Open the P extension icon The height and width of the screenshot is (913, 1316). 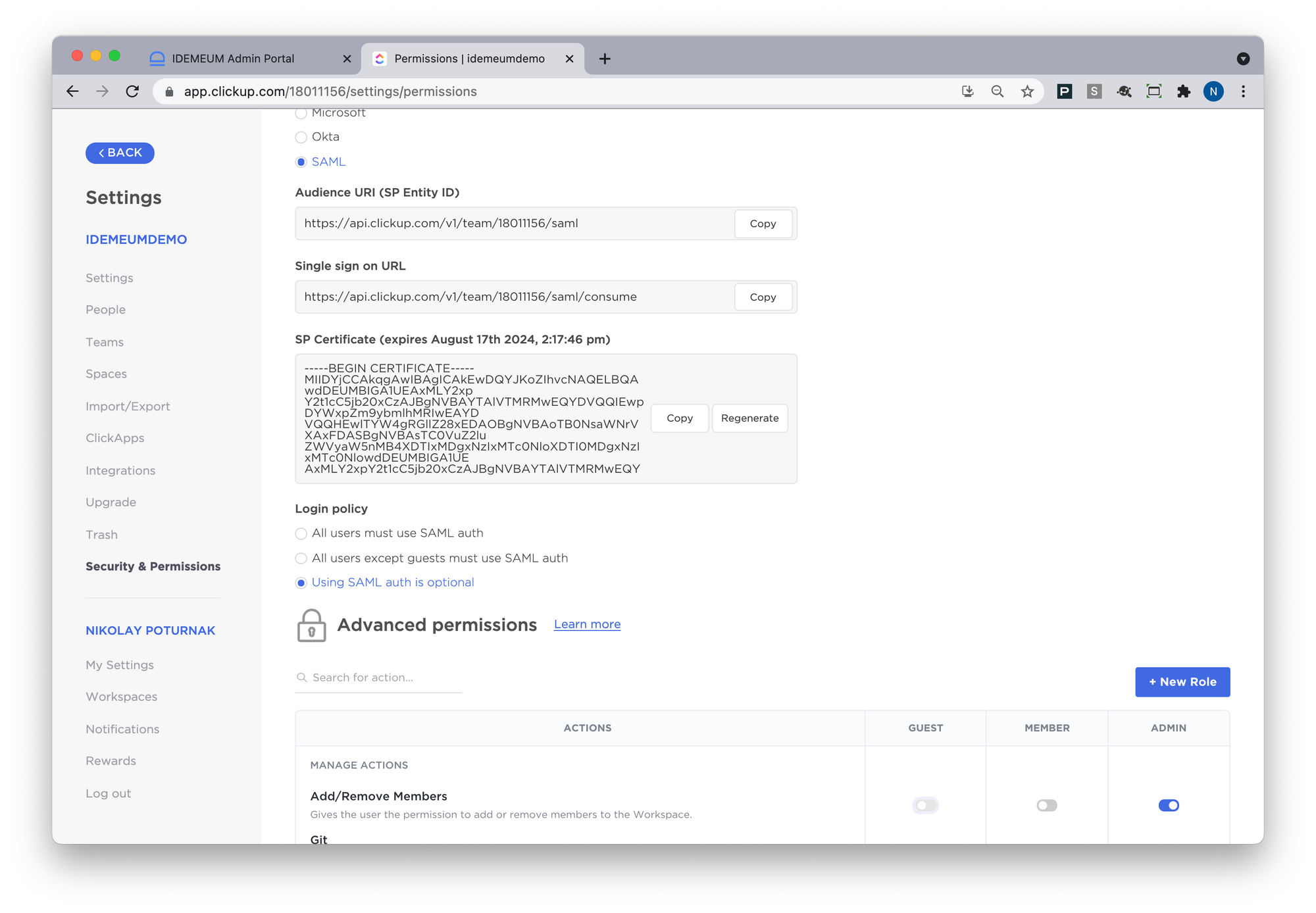point(1064,91)
